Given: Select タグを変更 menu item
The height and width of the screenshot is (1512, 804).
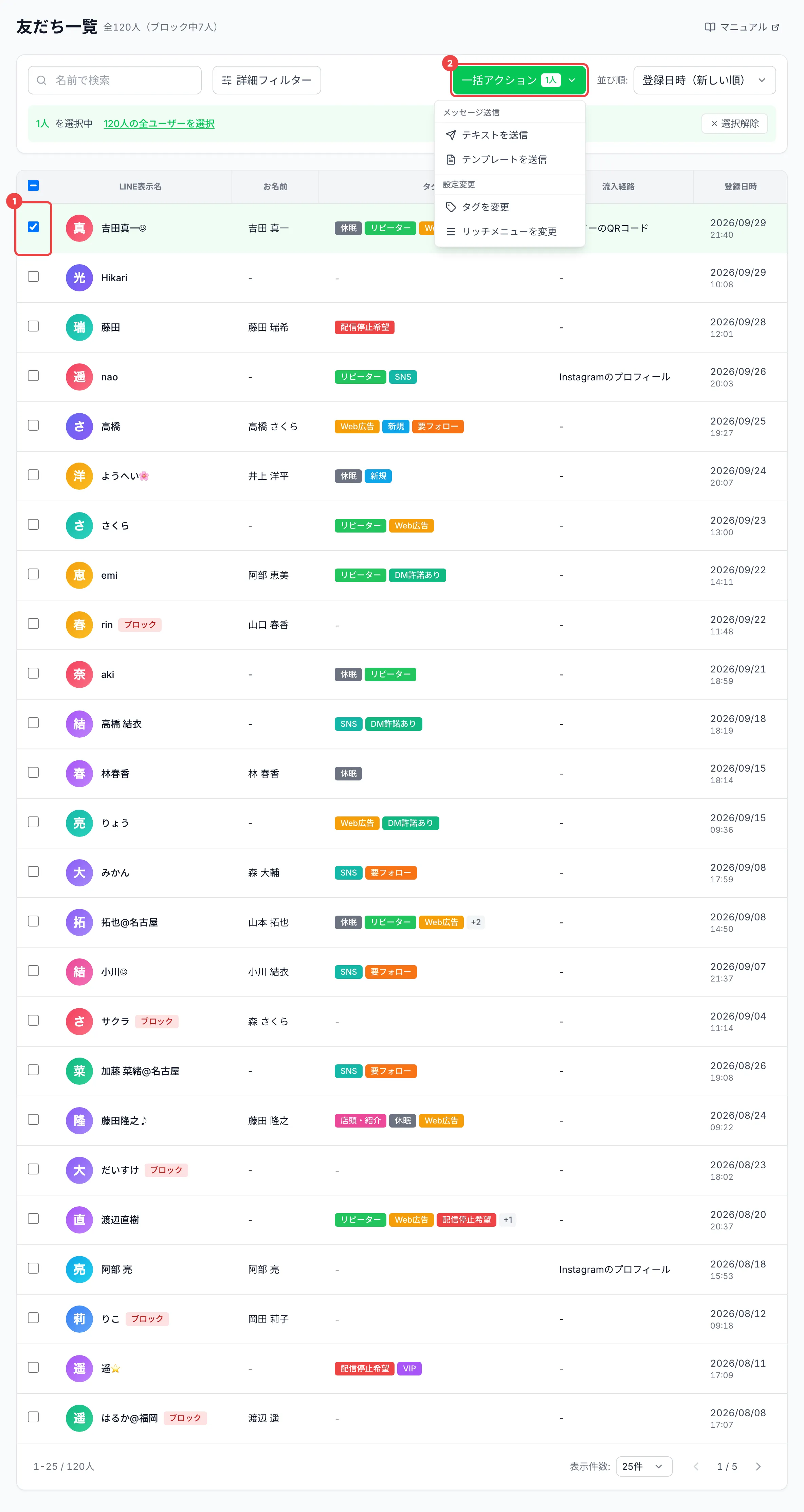Looking at the screenshot, I should coord(510,207).
